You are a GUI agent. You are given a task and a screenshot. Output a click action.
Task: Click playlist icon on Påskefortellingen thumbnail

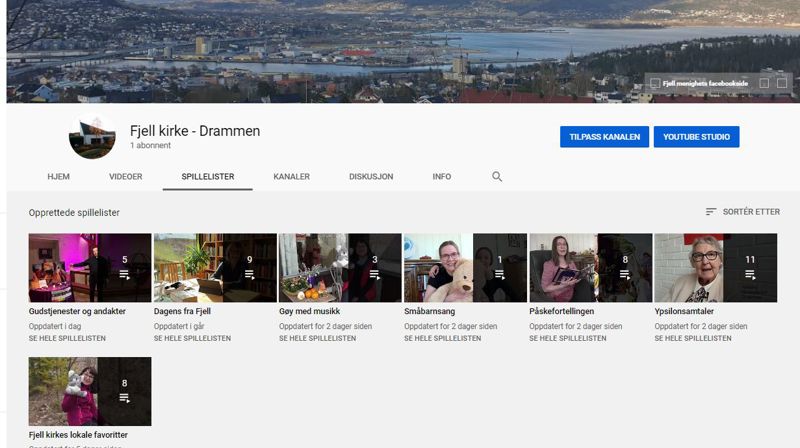click(624, 275)
